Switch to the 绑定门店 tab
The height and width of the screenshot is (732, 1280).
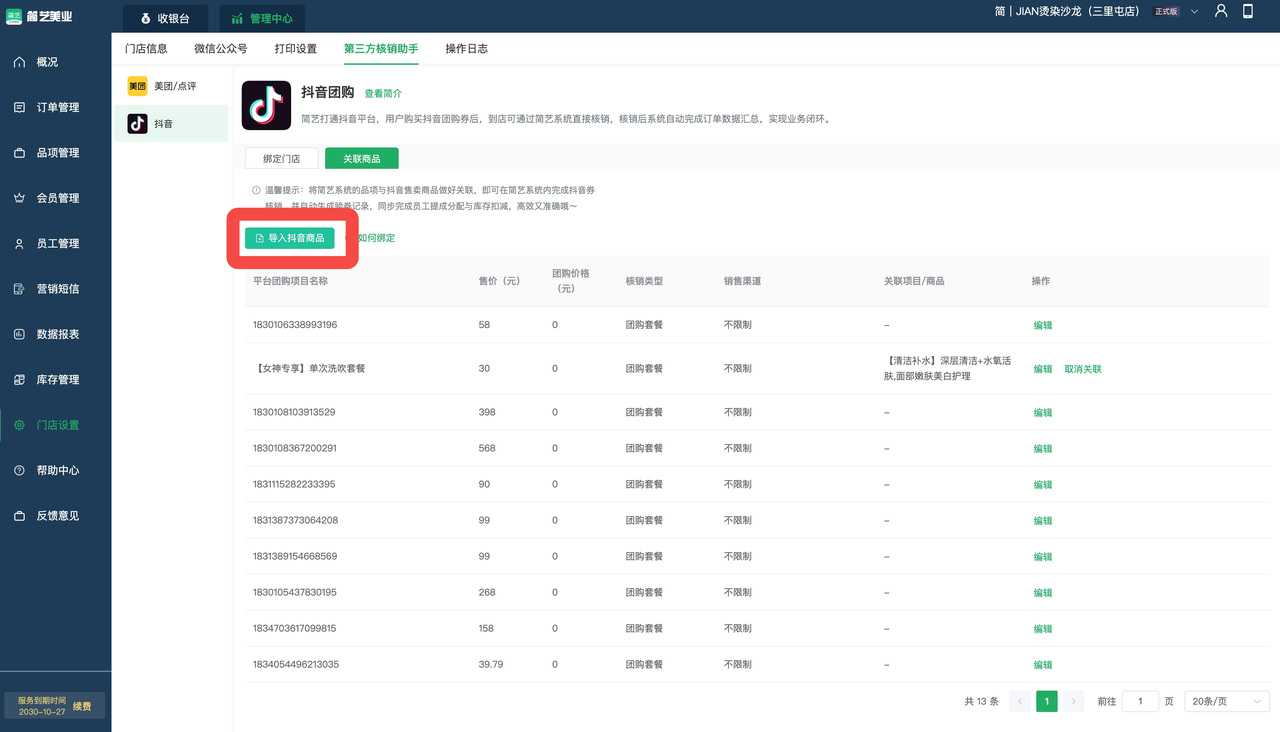click(x=281, y=158)
